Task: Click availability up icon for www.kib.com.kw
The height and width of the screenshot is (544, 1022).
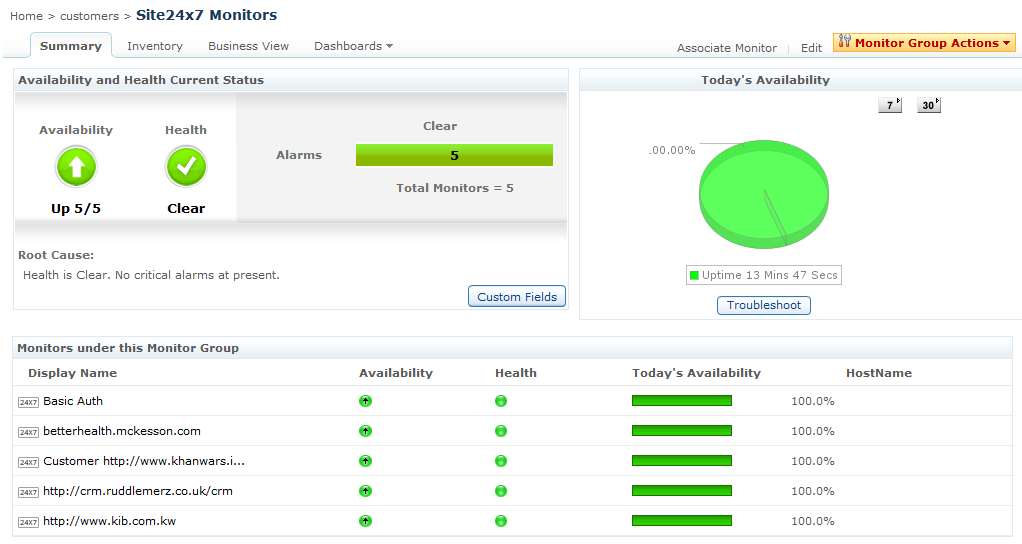Action: point(366,521)
